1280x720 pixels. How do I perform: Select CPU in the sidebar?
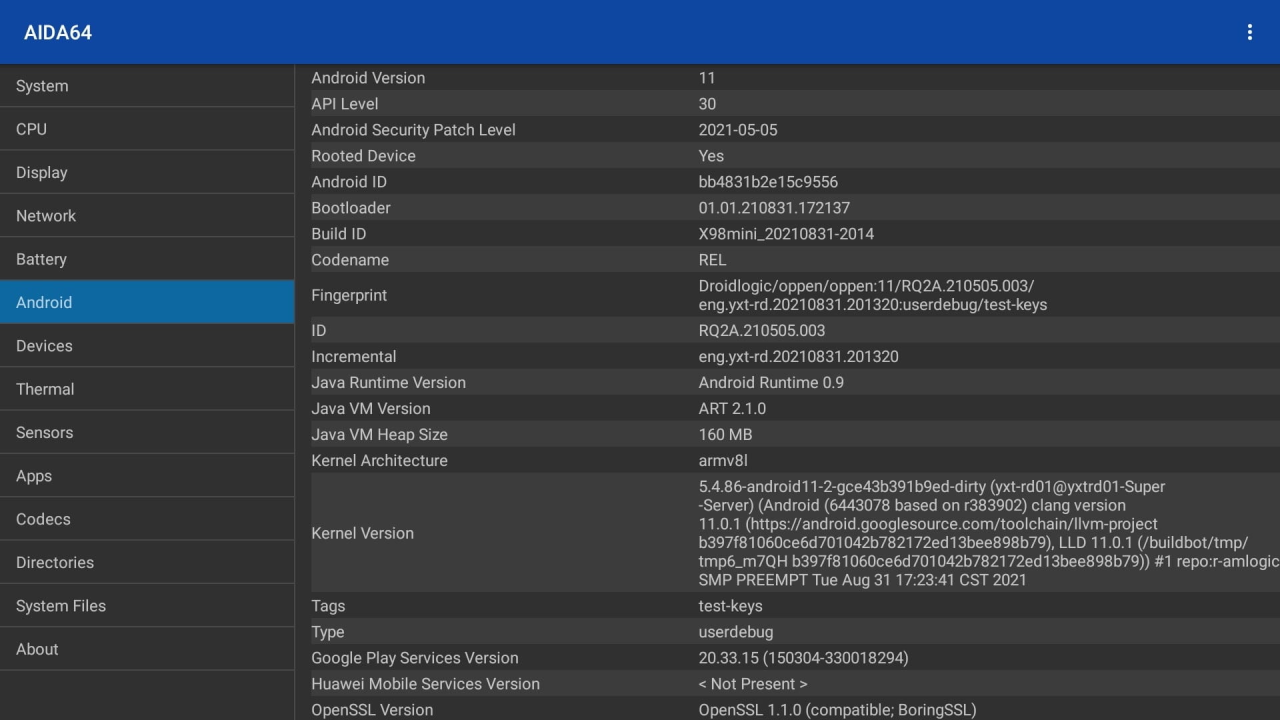[147, 129]
